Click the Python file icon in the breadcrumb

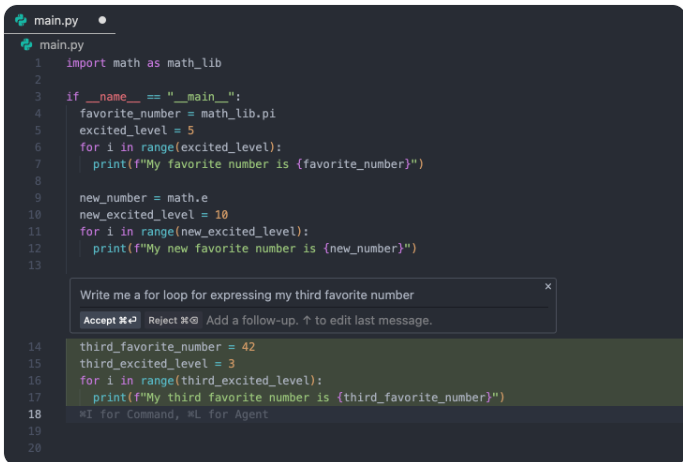pos(26,45)
